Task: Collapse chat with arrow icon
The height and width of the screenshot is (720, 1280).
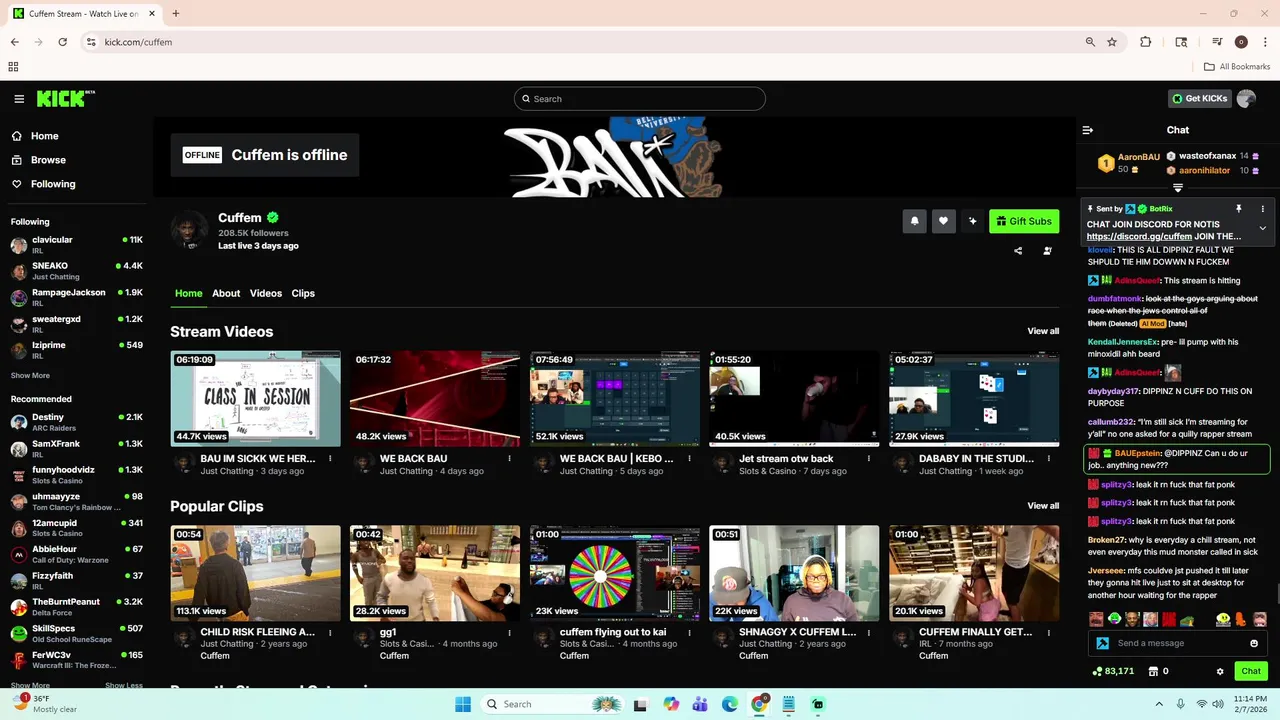Action: pos(1088,130)
